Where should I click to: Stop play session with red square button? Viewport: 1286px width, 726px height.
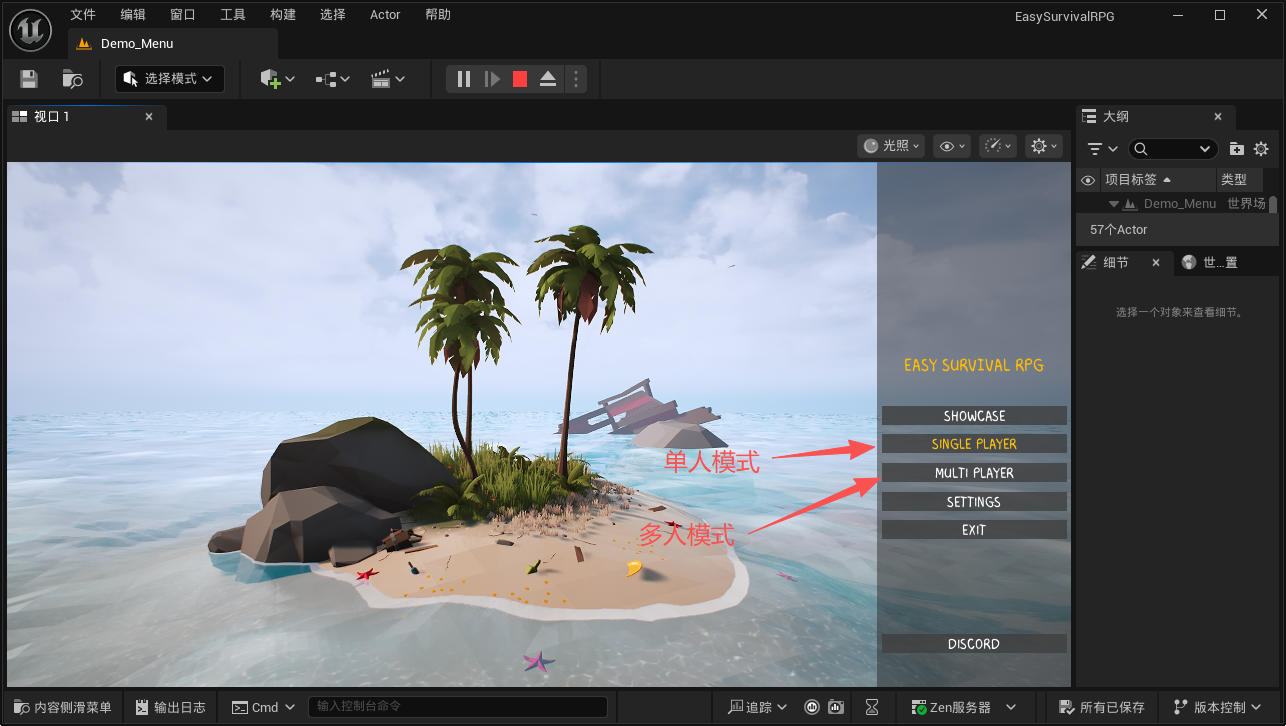click(520, 79)
